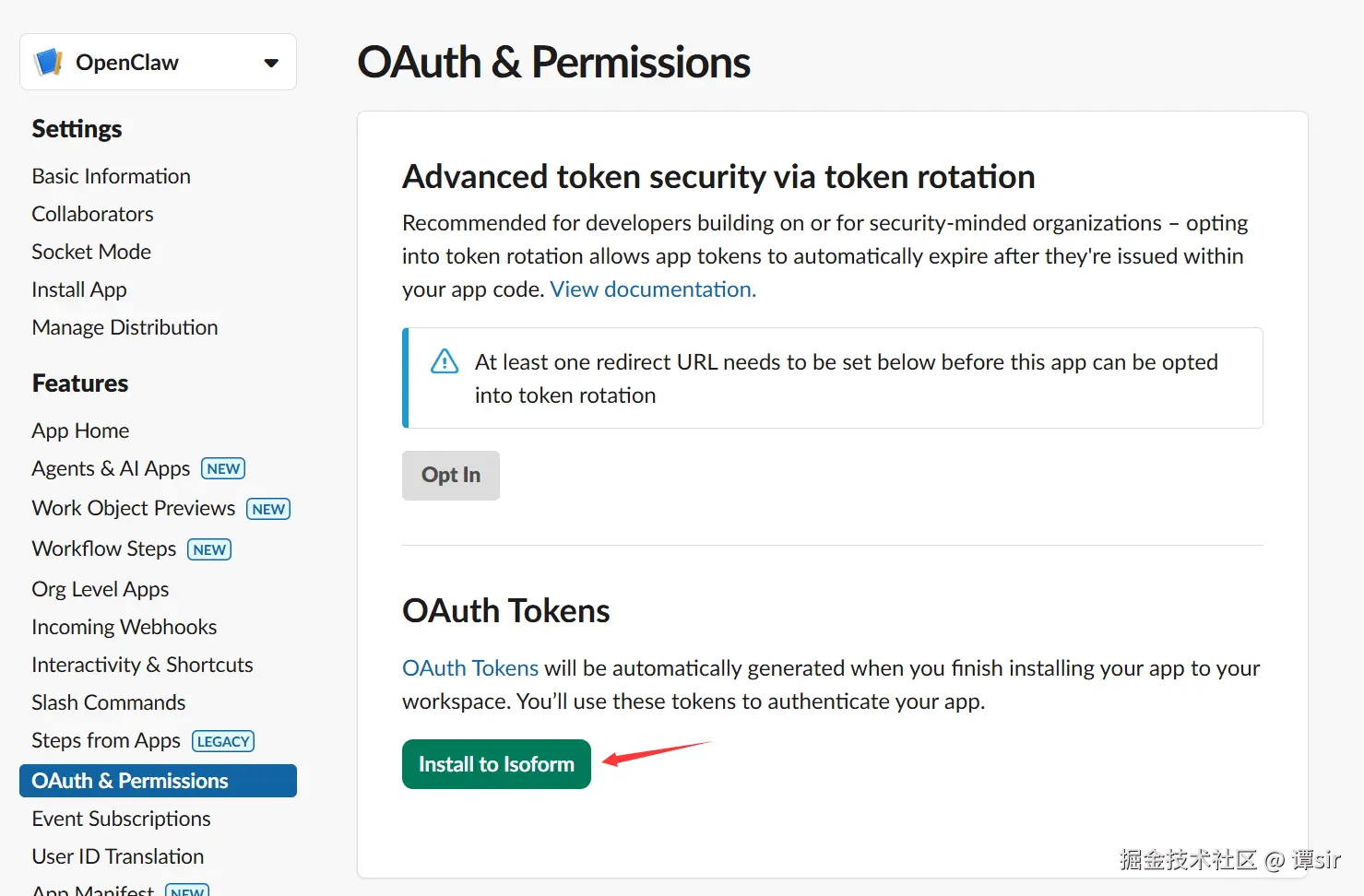The image size is (1364, 896).
Task: Open Agents & AI Apps
Action: (111, 468)
